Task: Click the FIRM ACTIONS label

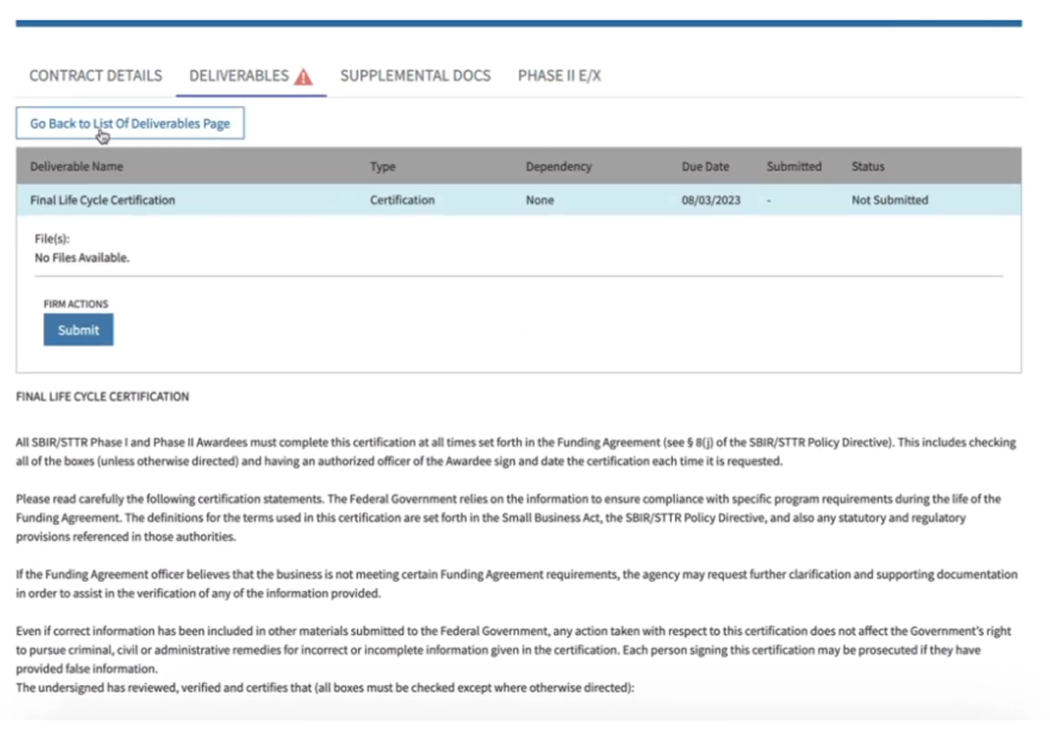Action: tap(76, 304)
